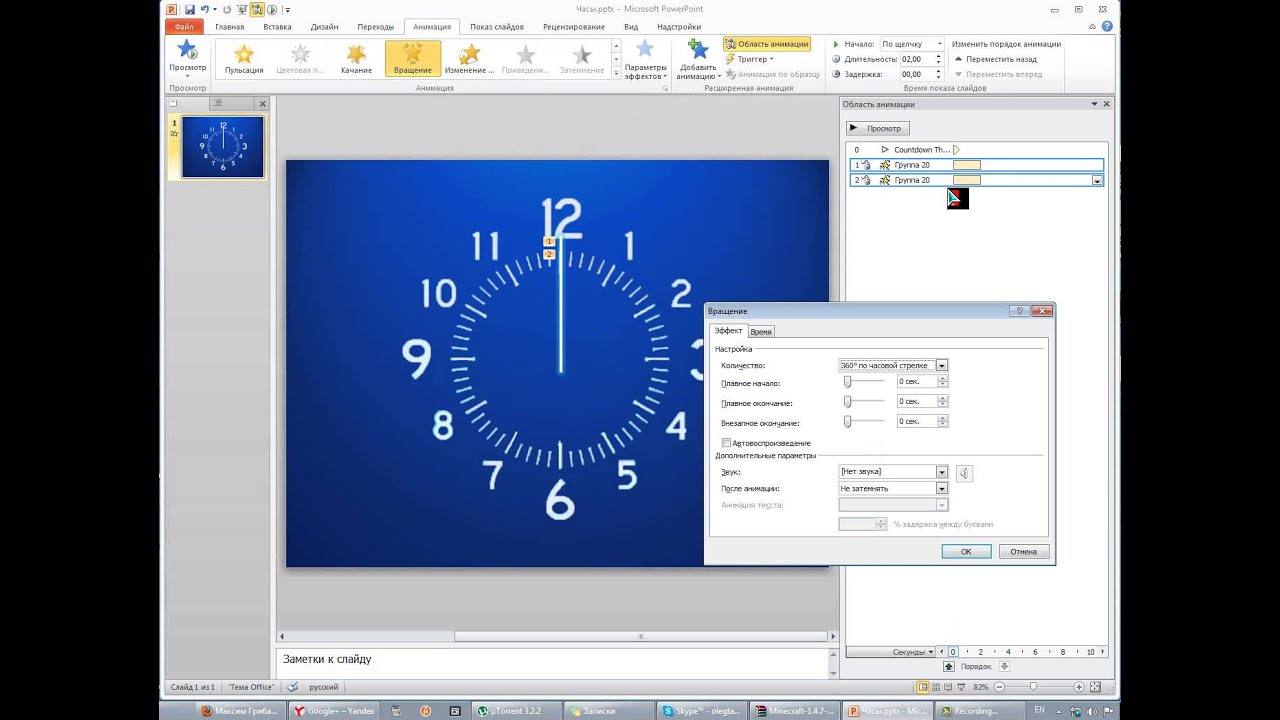
Task: Switch to Slide sorter view icon
Action: (936, 687)
